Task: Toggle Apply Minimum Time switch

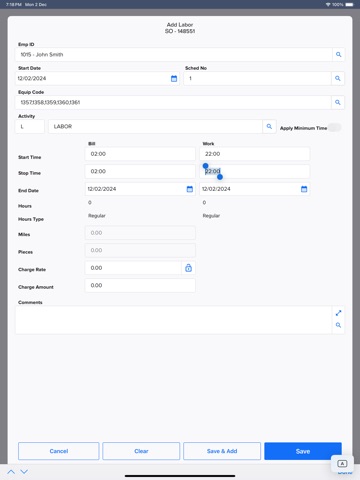Action: pyautogui.click(x=334, y=127)
